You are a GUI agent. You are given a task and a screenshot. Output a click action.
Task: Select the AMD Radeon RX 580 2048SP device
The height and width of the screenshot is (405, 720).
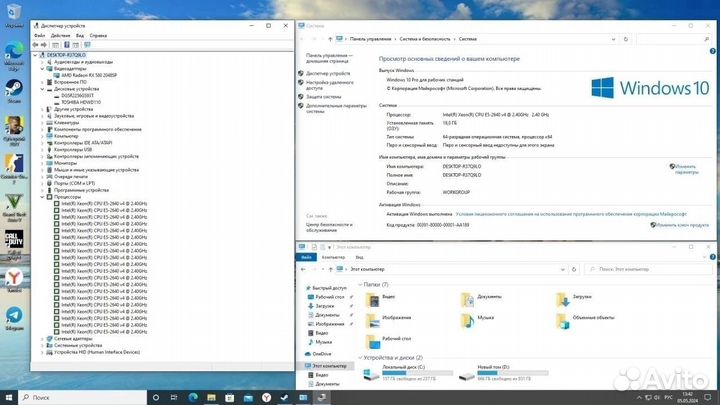89,75
